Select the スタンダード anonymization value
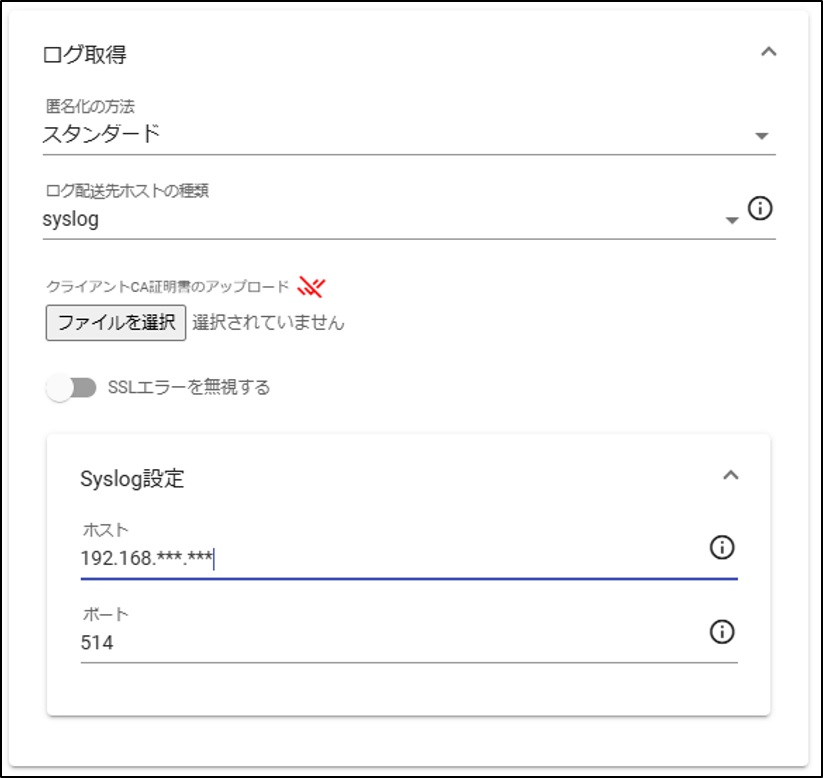Image resolution: width=823 pixels, height=778 pixels. (101, 134)
